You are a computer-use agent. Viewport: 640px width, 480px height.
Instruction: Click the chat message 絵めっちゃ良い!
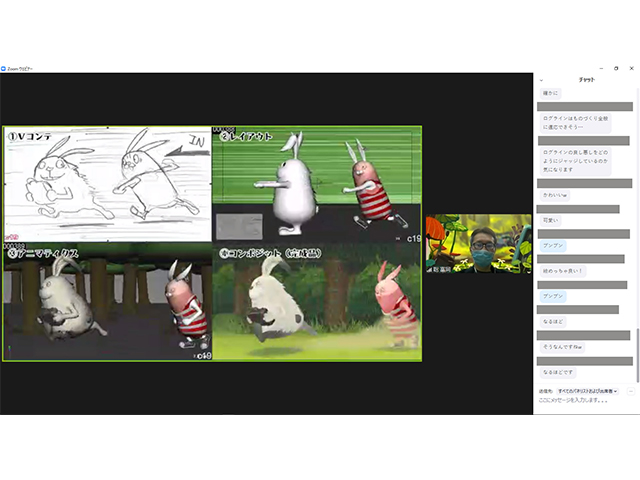[x=562, y=271]
